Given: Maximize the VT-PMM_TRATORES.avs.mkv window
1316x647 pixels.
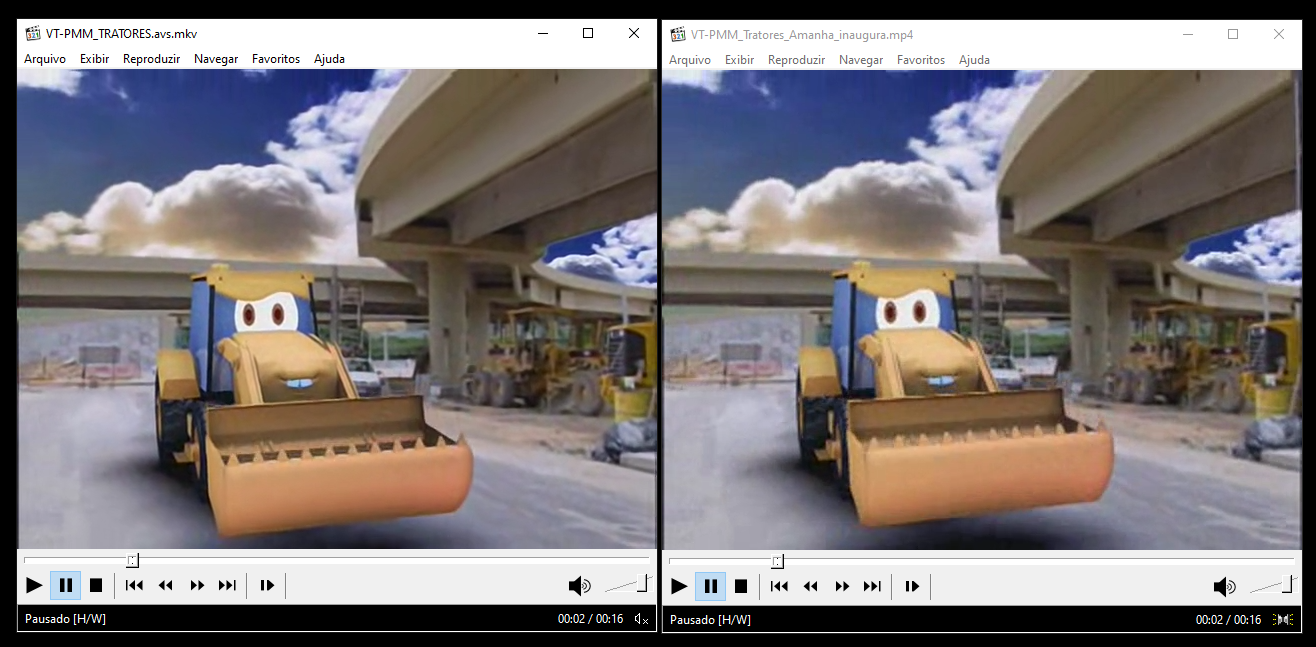Looking at the screenshot, I should click(x=588, y=33).
